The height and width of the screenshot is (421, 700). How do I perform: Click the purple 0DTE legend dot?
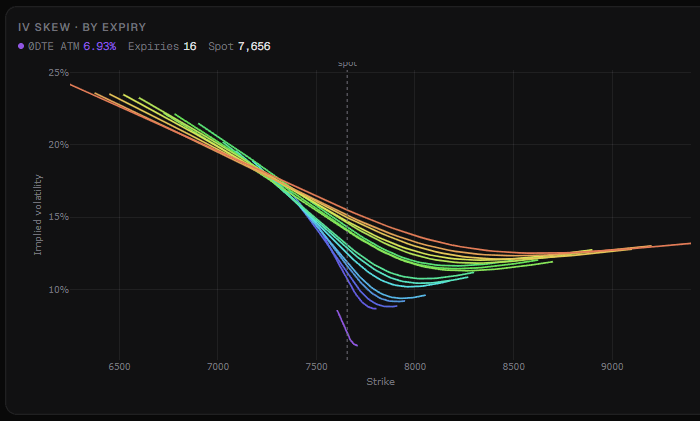(21, 46)
